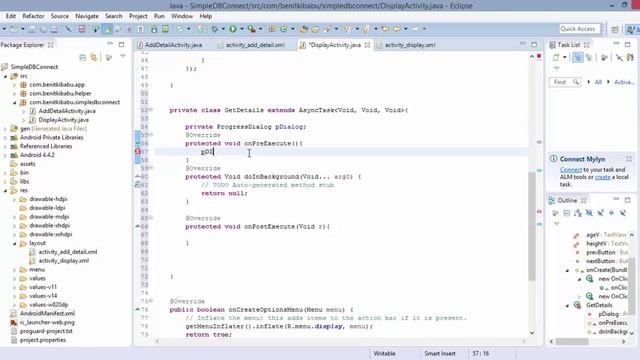Click the error marker on line 57

click(138, 151)
